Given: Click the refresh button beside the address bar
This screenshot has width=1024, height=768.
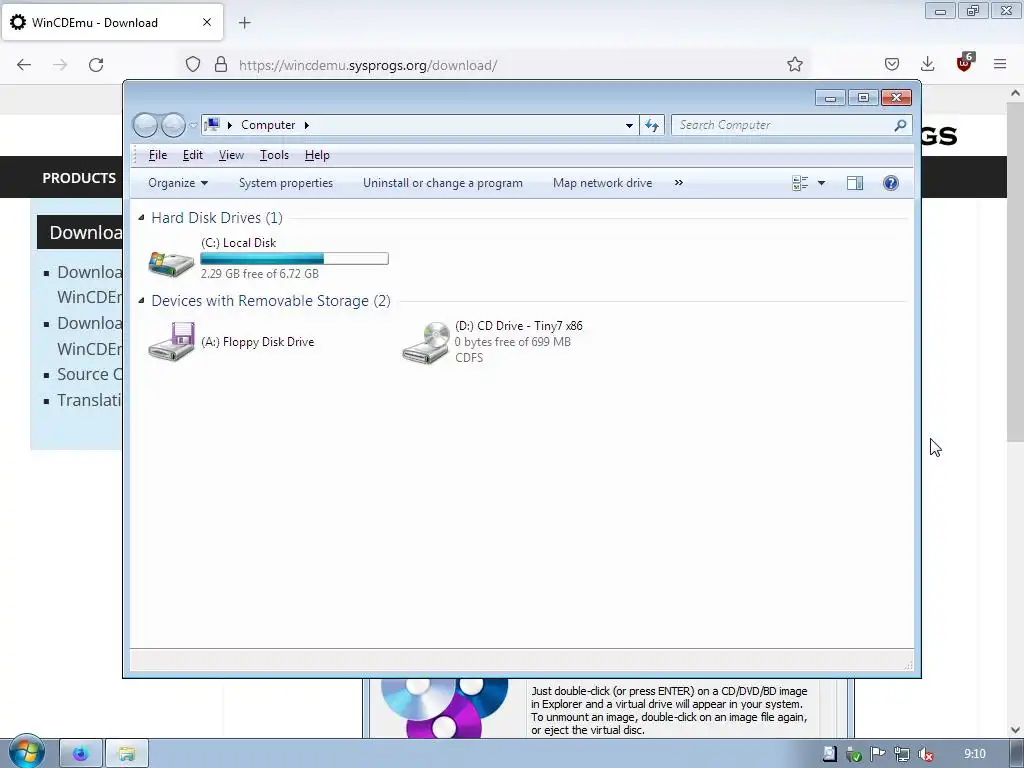Looking at the screenshot, I should tap(652, 125).
